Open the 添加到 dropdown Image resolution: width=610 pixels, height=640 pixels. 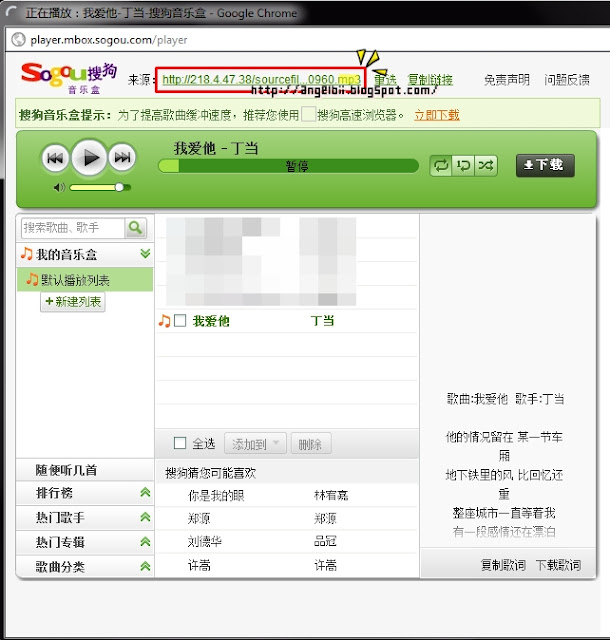point(255,443)
